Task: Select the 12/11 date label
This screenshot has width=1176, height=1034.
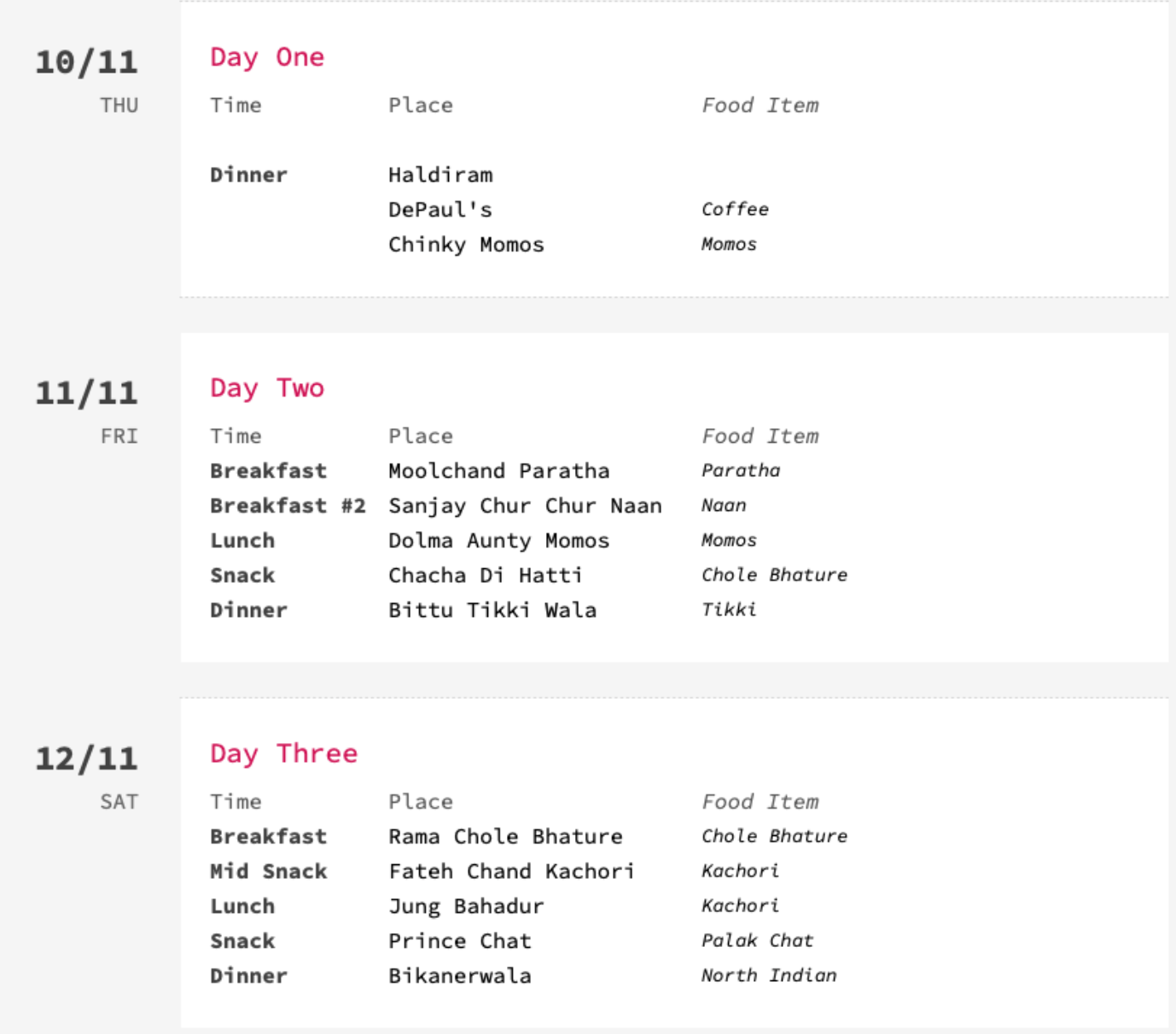Action: 86,758
